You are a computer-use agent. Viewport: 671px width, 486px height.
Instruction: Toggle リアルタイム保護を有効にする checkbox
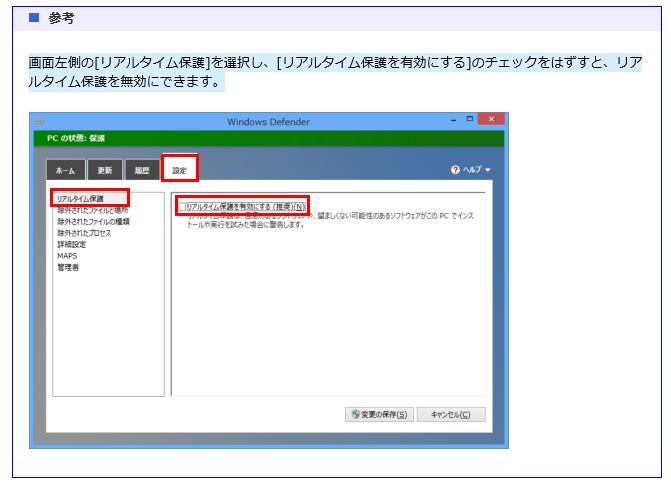tap(182, 207)
